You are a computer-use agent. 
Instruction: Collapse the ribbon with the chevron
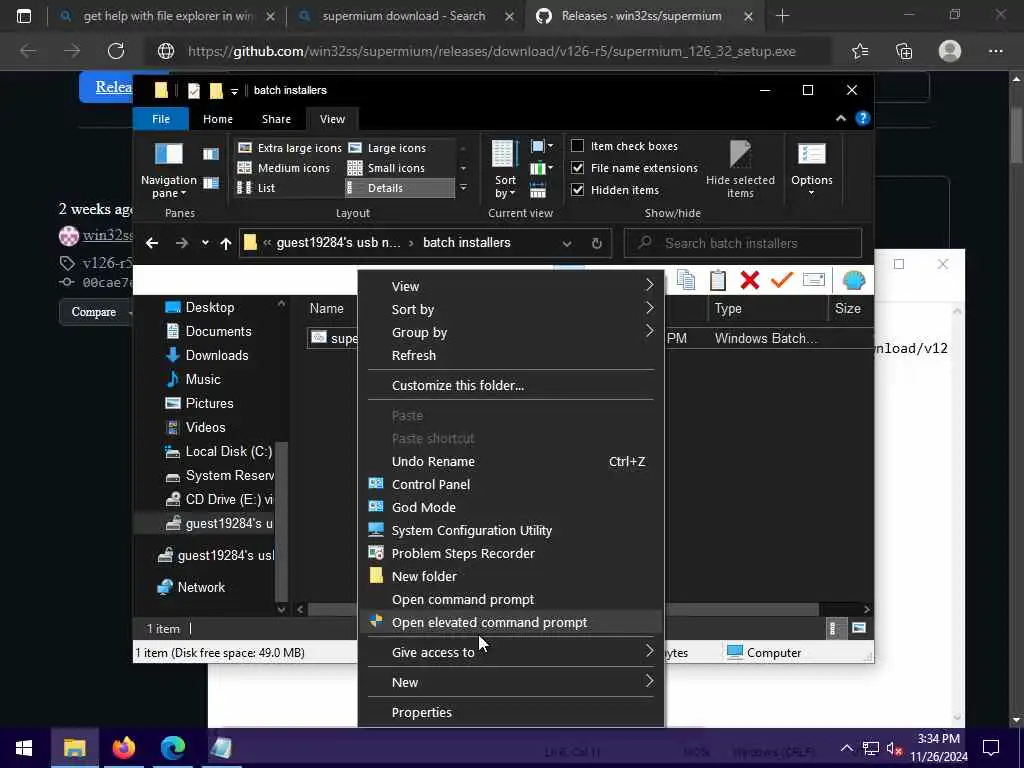(840, 118)
